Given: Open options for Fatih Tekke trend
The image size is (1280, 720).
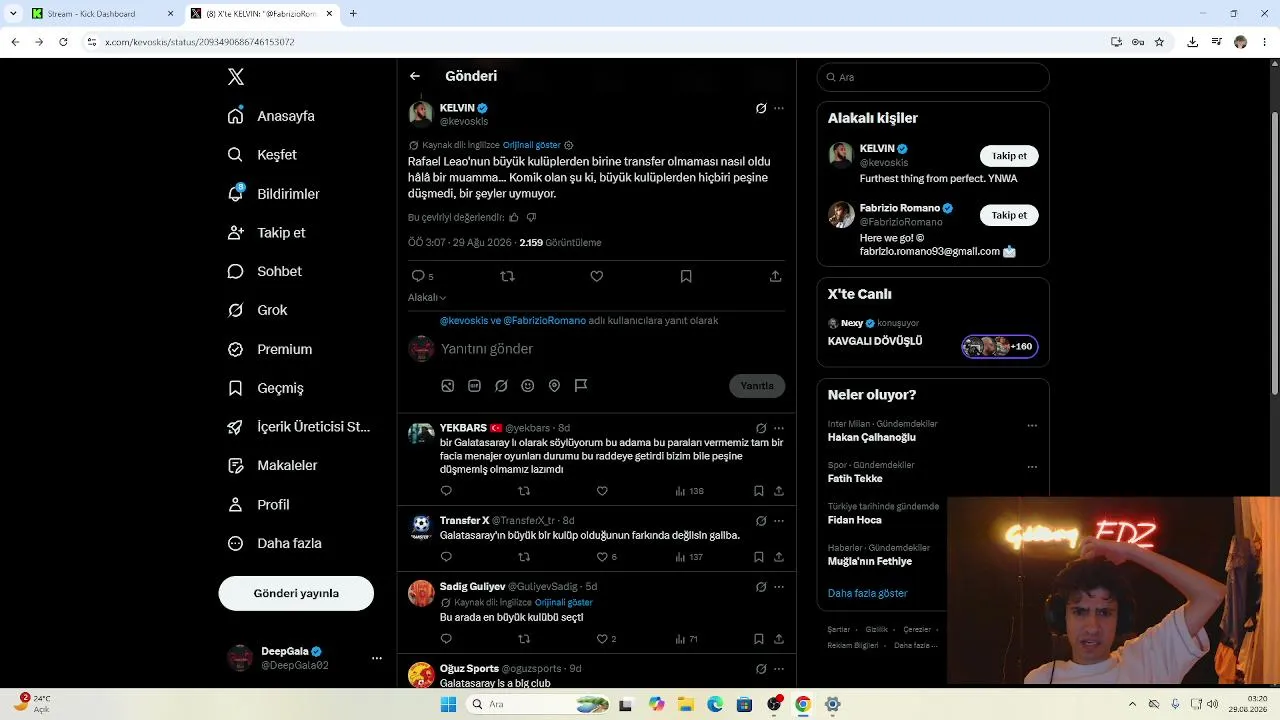Looking at the screenshot, I should pyautogui.click(x=1032, y=467).
